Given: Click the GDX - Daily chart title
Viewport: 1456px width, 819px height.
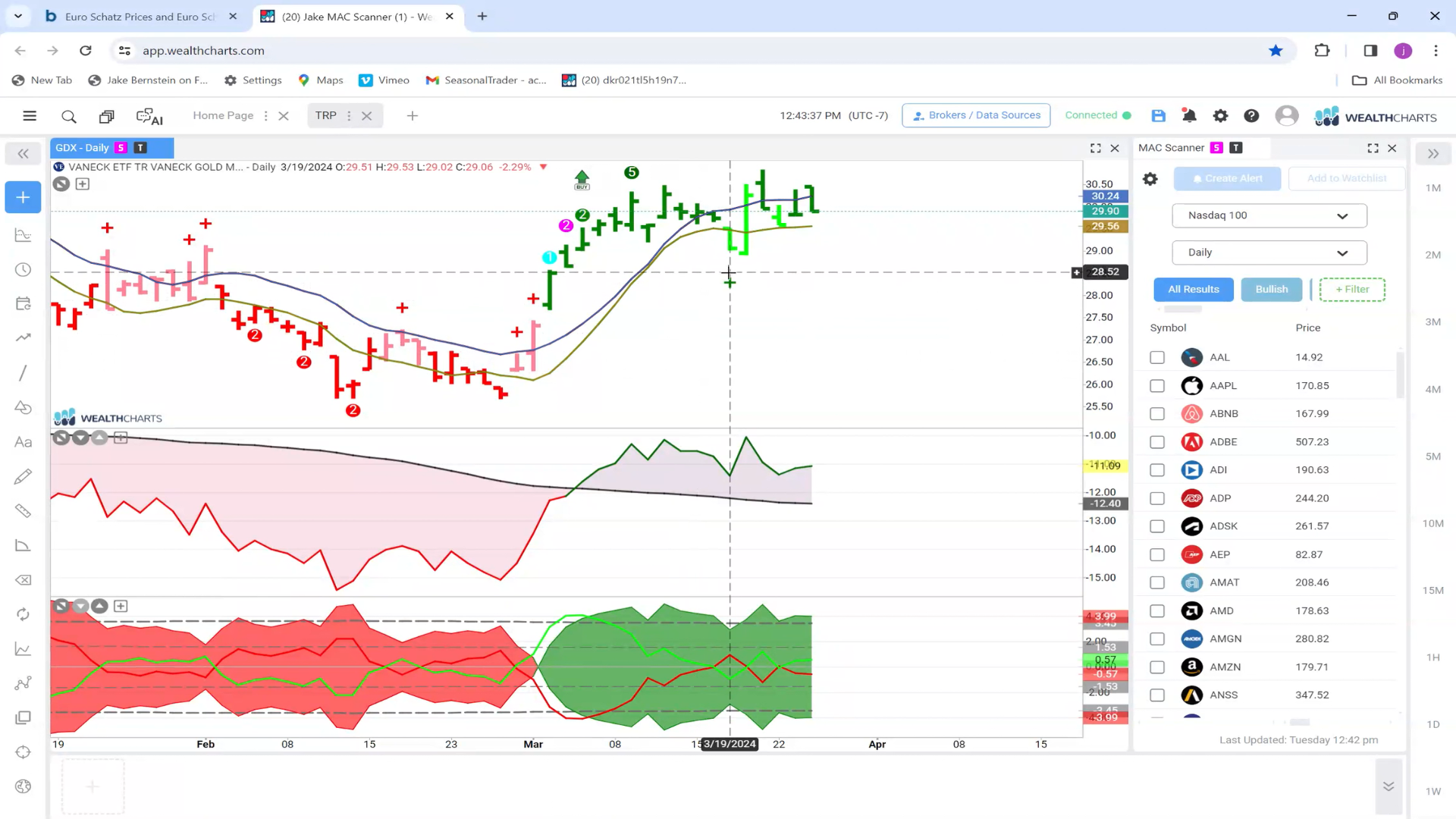Looking at the screenshot, I should pos(82,148).
